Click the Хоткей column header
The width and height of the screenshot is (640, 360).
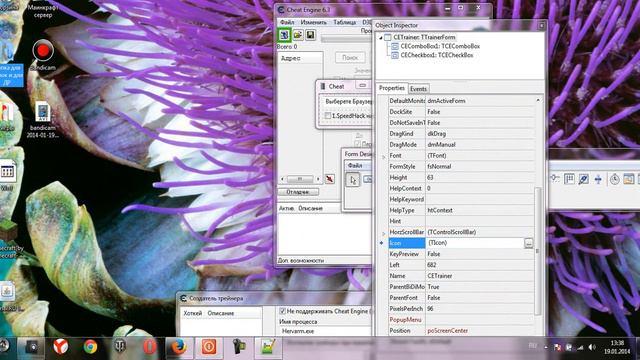click(x=193, y=313)
